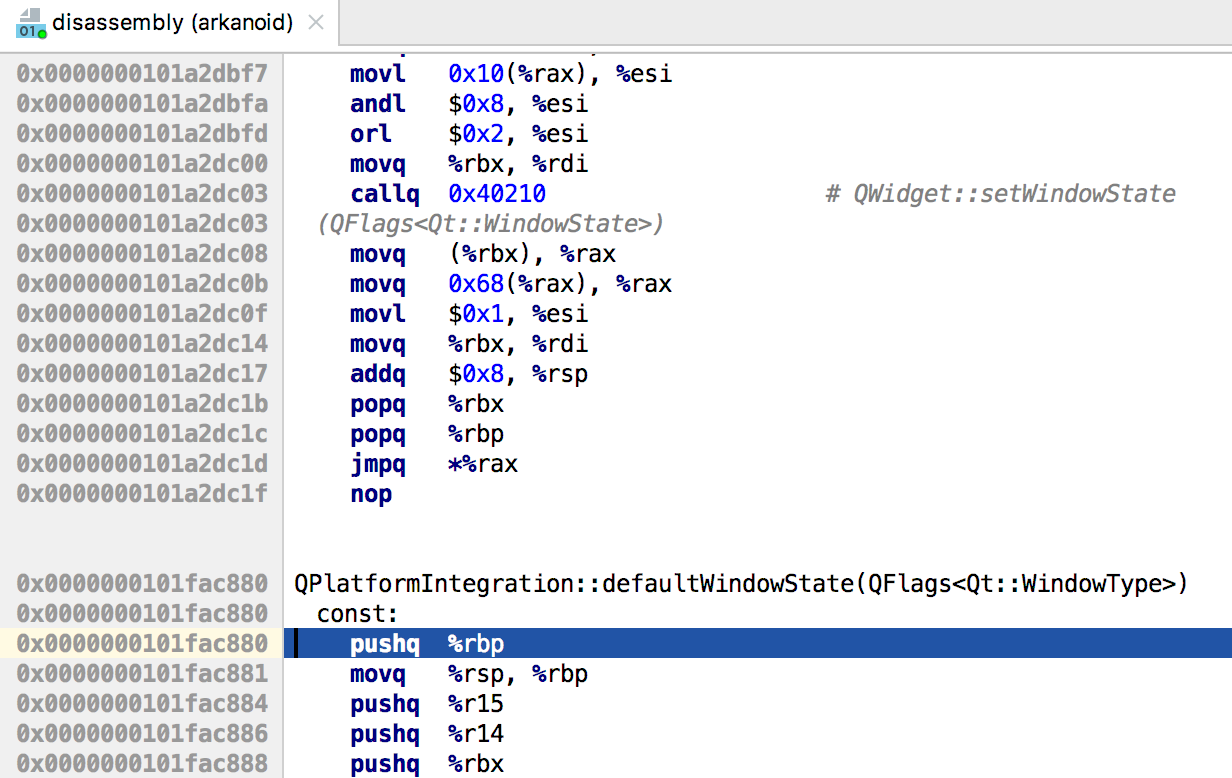Screen dimensions: 1232x778
Task: Click the QPlatformIntegration::defaultWindowState function label
Action: tap(740, 584)
